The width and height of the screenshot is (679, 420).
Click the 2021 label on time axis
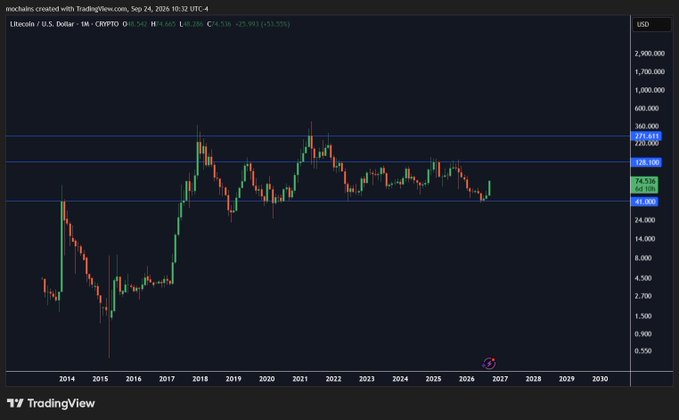click(x=300, y=379)
